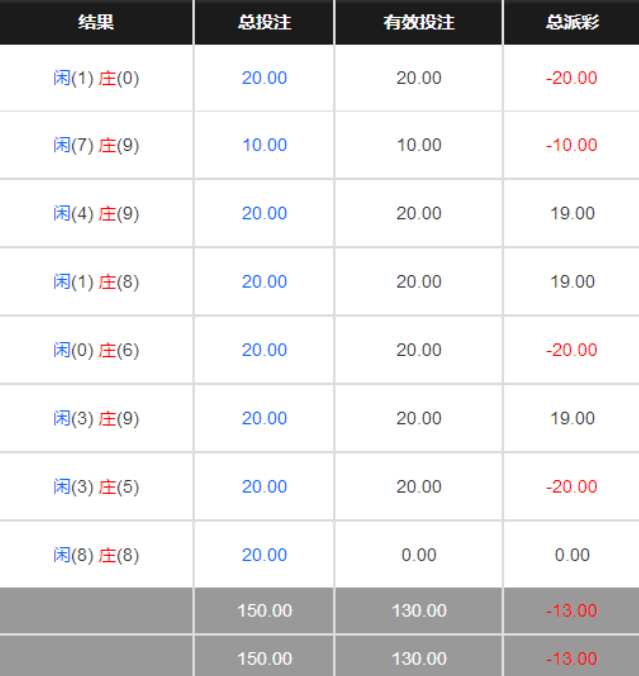
Task: Click the 总派彩 column header
Action: point(571,22)
